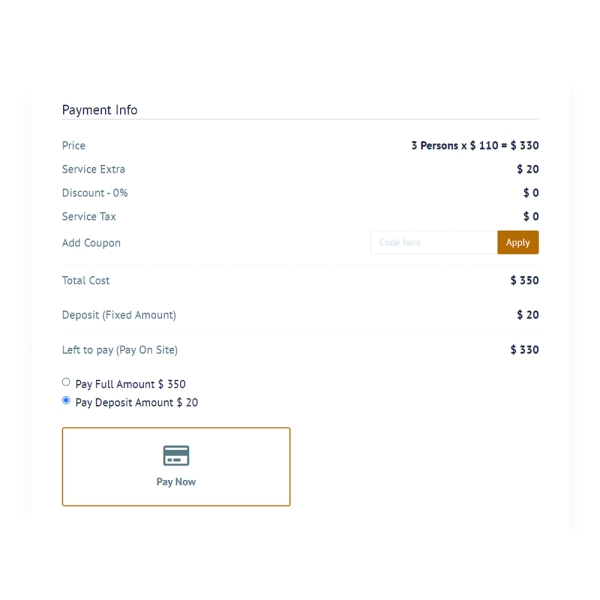Click the '3 Persons x $ 110 = $ 330' price text
Image resolution: width=600 pixels, height=600 pixels.
click(x=474, y=146)
